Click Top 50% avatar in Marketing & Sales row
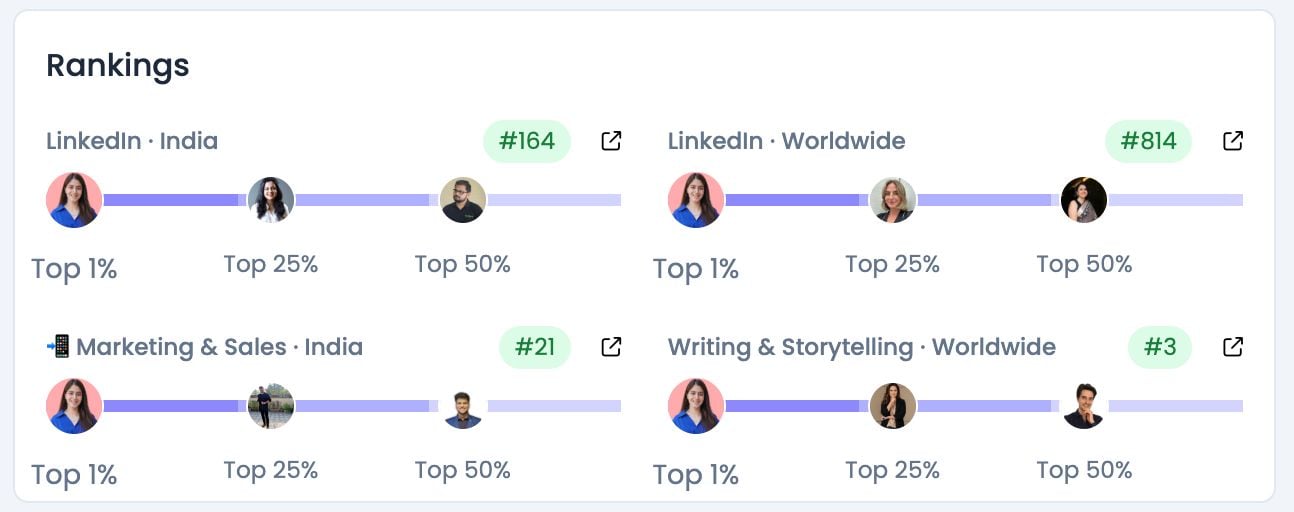Screen dimensions: 1294x512 coord(463,406)
